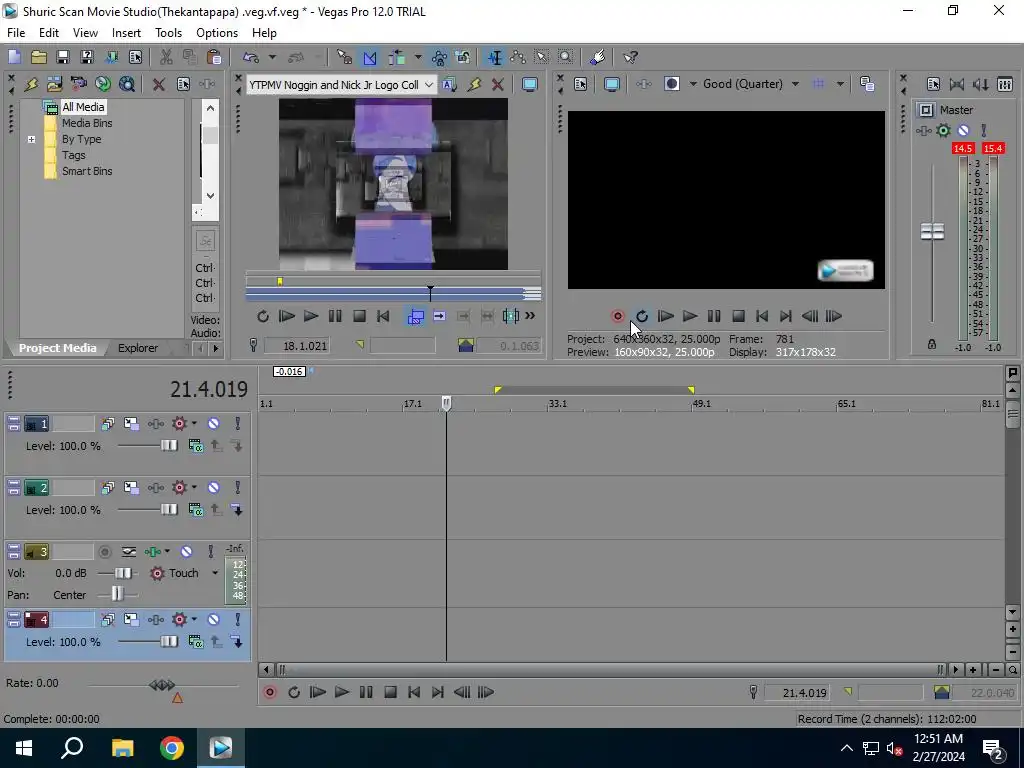Open a project with the folder icon
Image resolution: width=1024 pixels, height=768 pixels.
(x=39, y=57)
